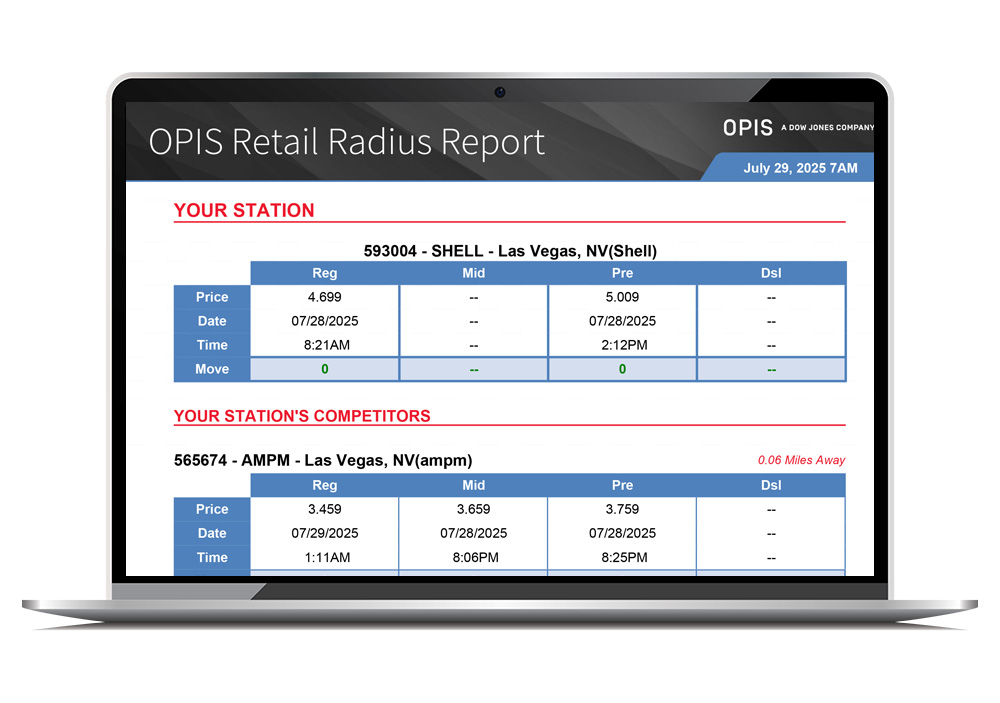
Task: Click the laptop webcam above the screen
Action: point(499,93)
